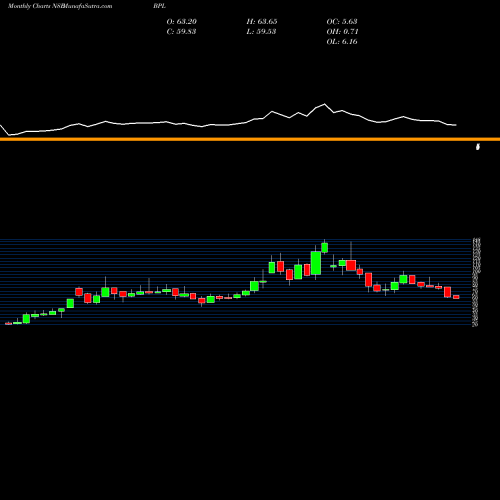Select the OC: 5.63 reading

(342, 22)
